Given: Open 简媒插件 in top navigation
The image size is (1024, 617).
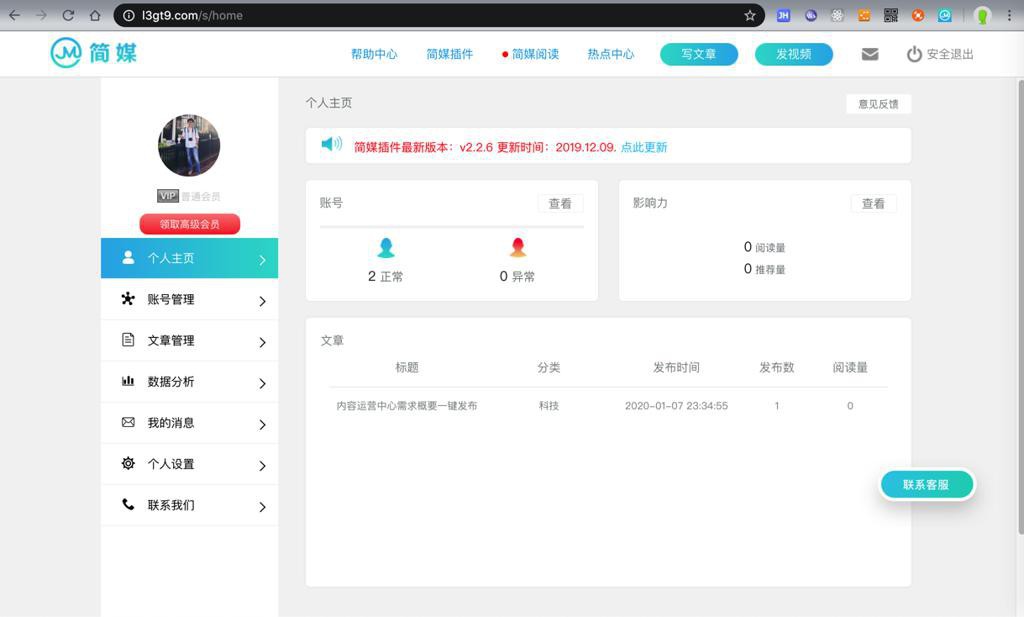Looking at the screenshot, I should 449,54.
